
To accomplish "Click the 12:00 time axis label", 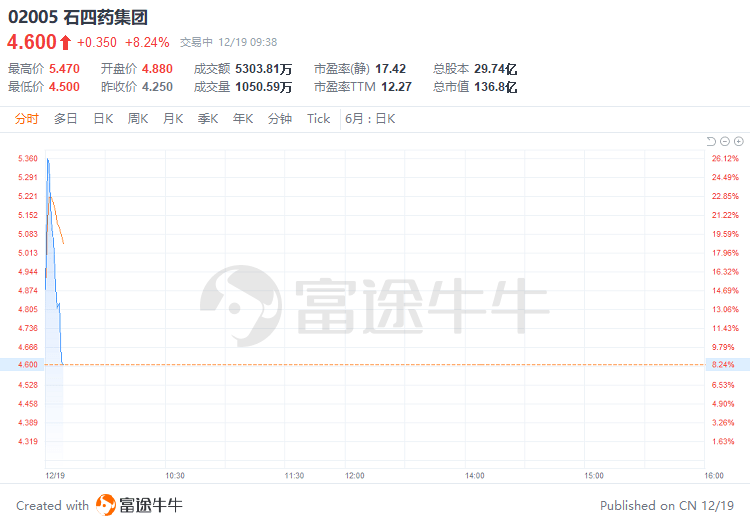I will pyautogui.click(x=354, y=476).
